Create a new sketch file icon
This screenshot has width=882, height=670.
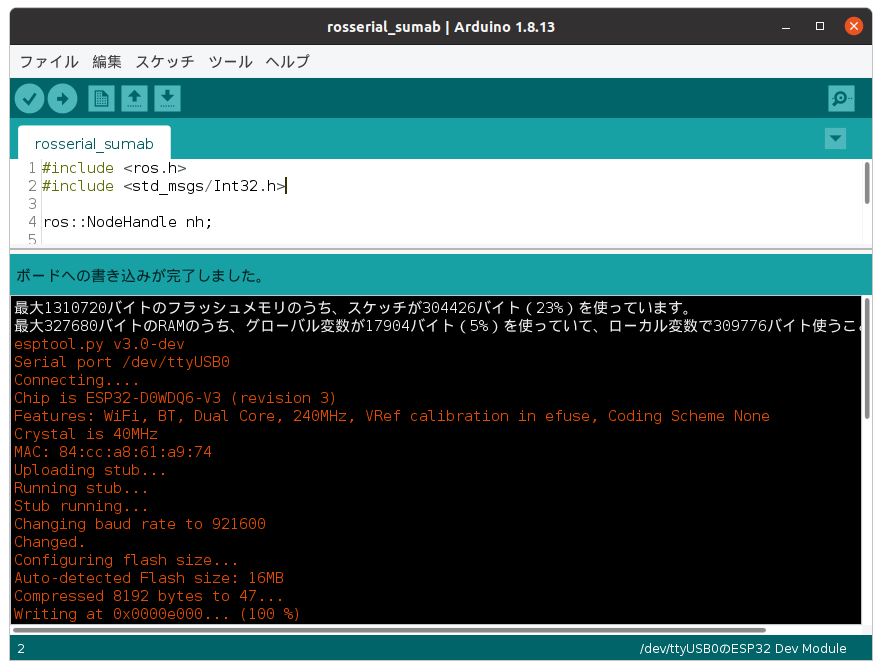[x=101, y=99]
